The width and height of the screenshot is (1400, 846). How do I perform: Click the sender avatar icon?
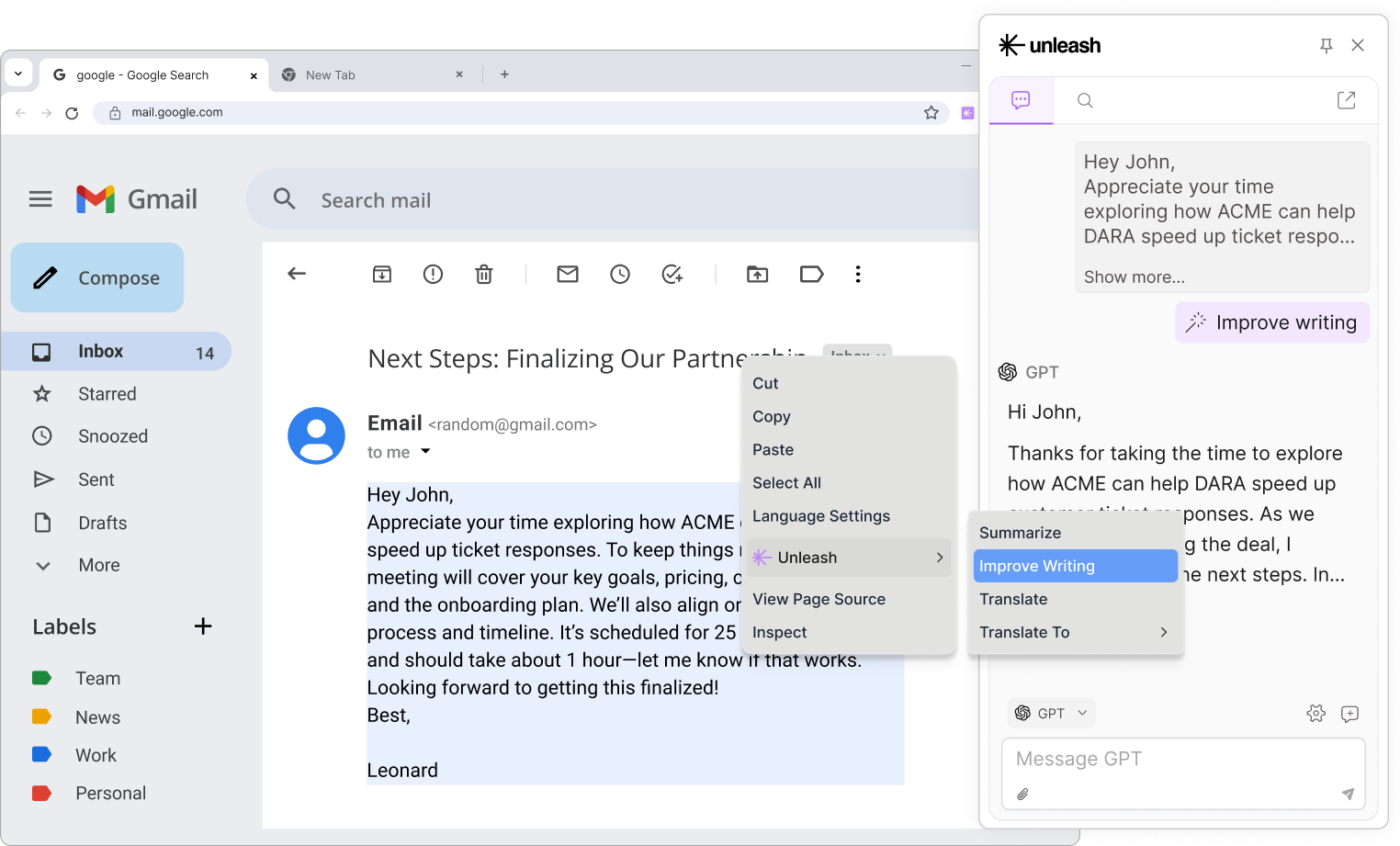pos(316,435)
